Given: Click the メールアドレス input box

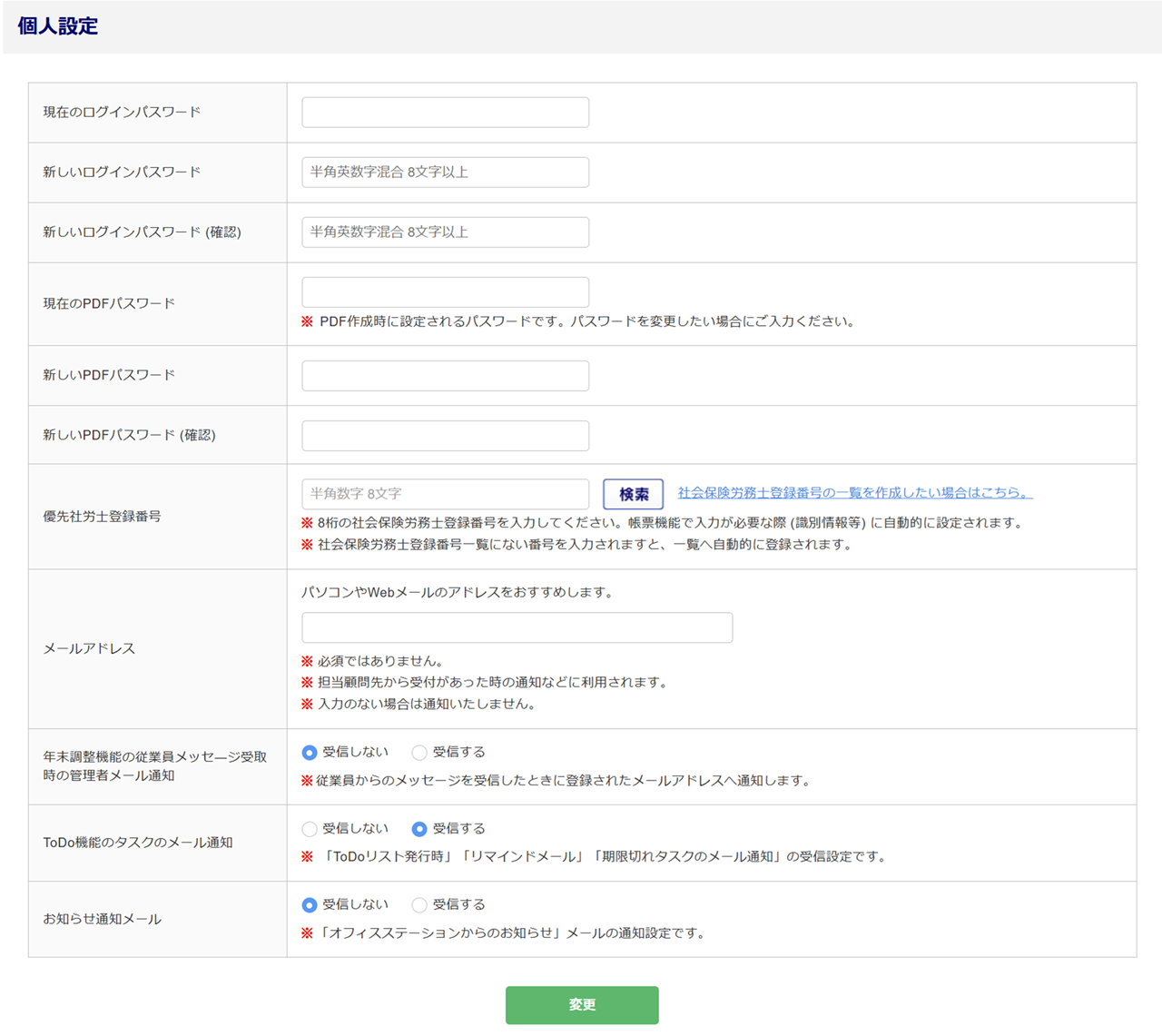Looking at the screenshot, I should click(517, 627).
